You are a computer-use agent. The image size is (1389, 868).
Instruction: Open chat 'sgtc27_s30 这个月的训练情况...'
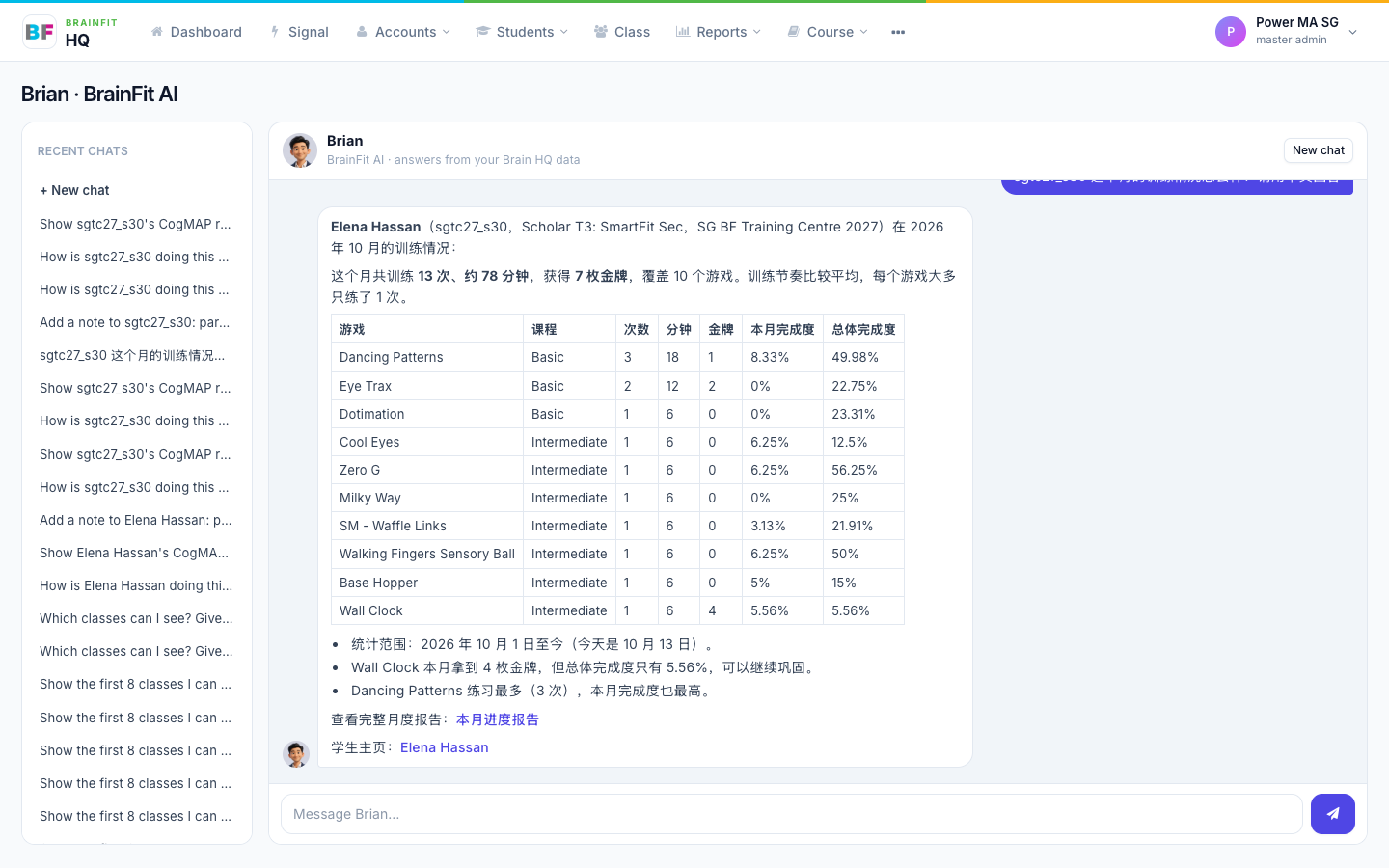click(136, 355)
